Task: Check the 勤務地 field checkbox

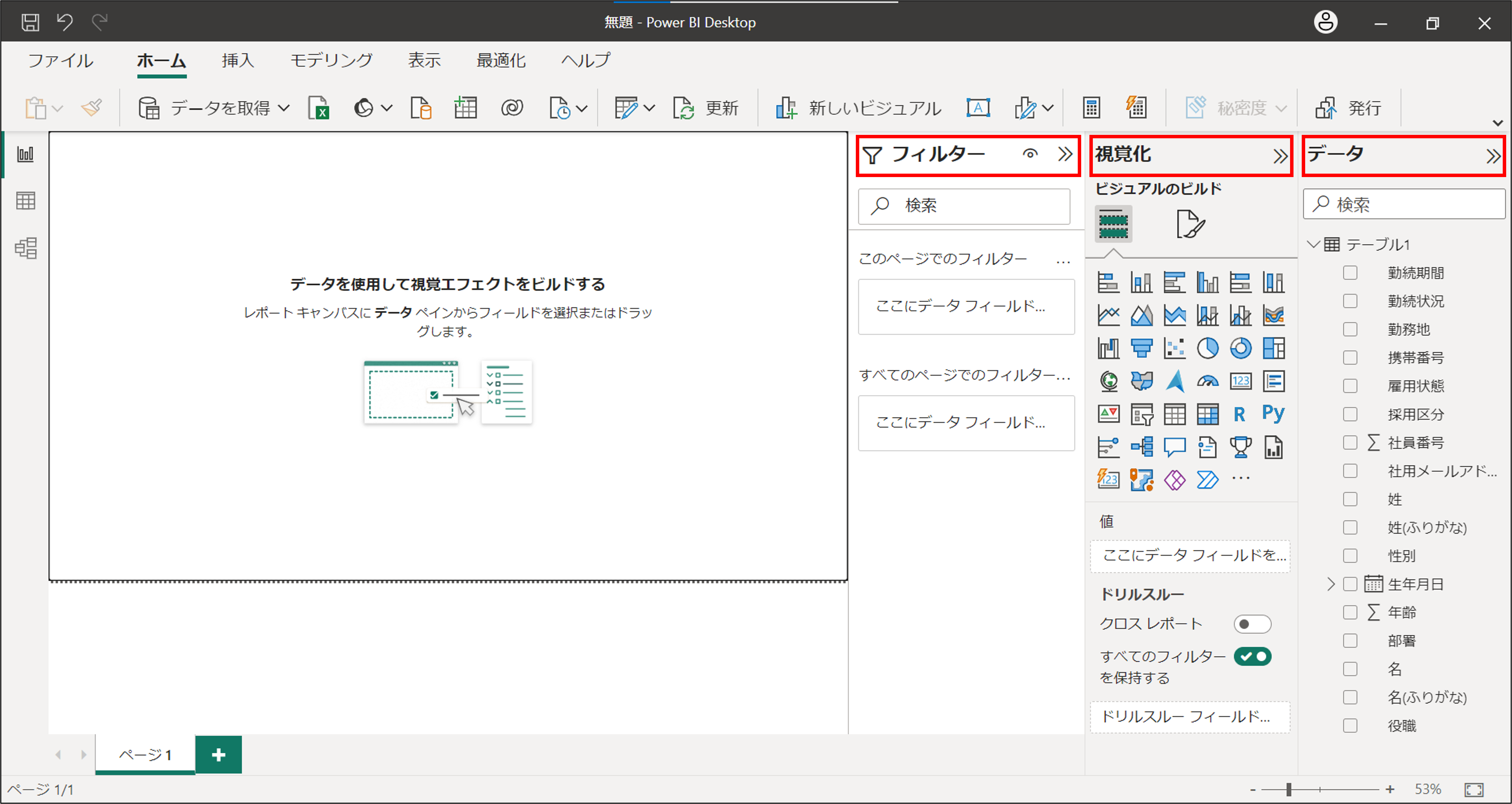Action: click(1350, 329)
